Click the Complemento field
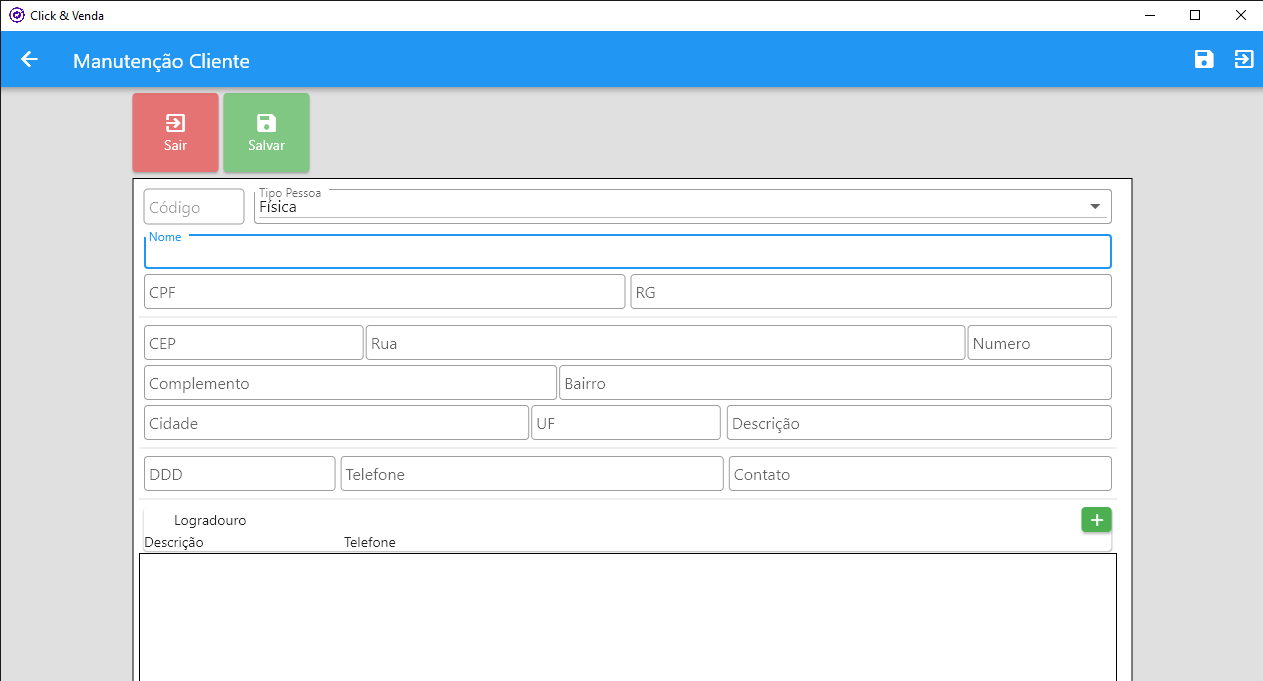 (350, 383)
